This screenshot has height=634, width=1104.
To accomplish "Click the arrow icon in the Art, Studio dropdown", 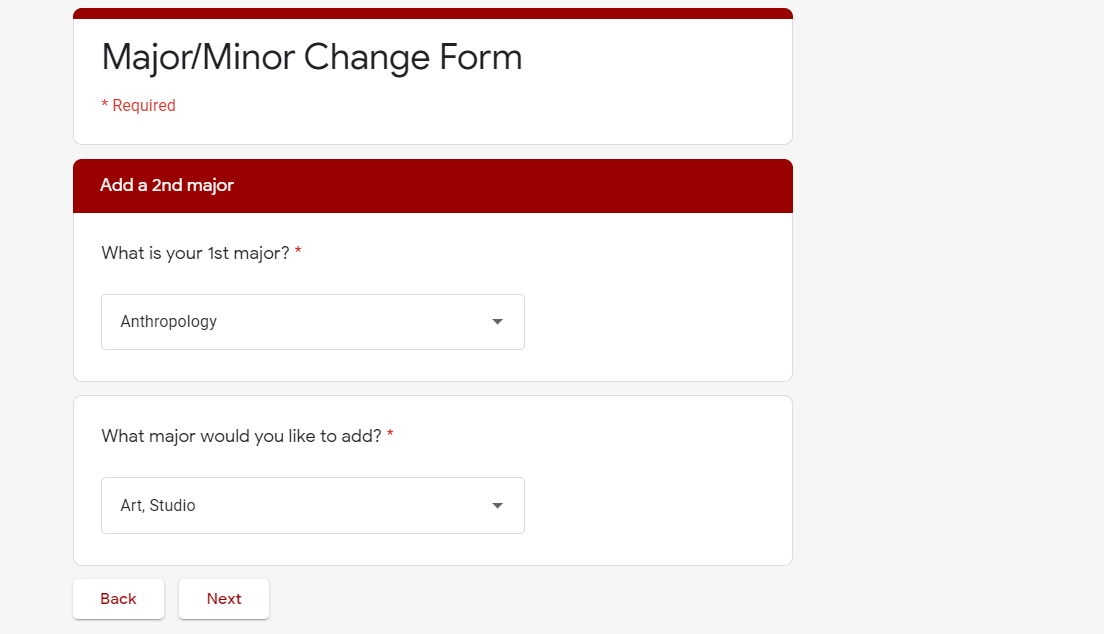I will coord(497,506).
